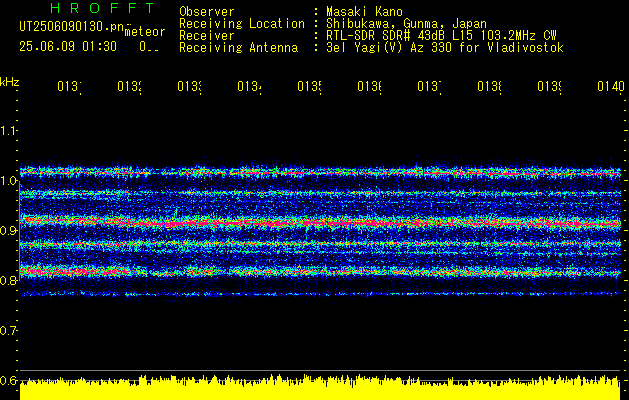This screenshot has height=400, width=629.
Task: Click the 0.7 frequency axis label
Action: [8, 331]
